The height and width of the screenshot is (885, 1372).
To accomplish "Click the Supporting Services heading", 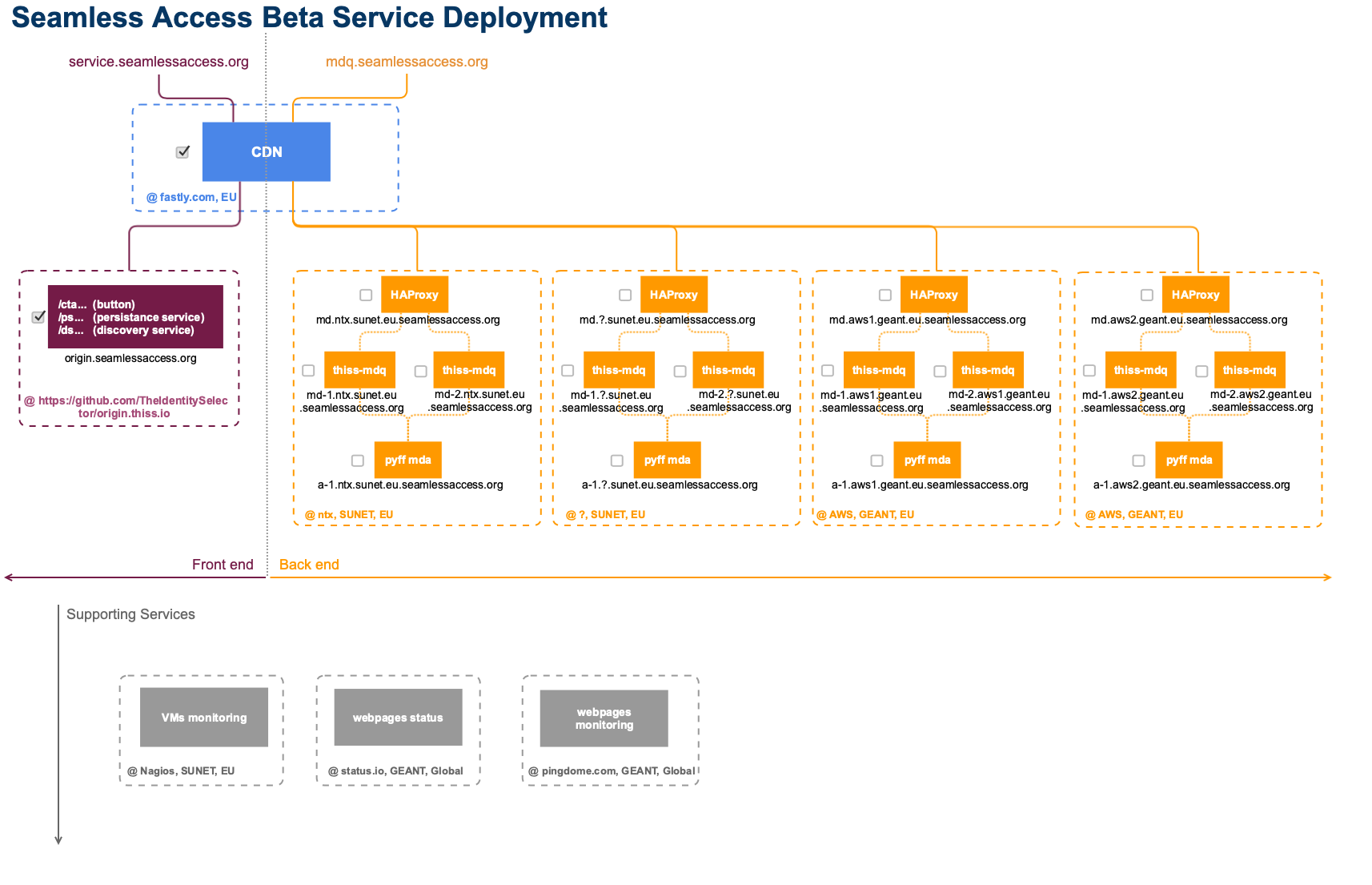I will click(x=130, y=614).
